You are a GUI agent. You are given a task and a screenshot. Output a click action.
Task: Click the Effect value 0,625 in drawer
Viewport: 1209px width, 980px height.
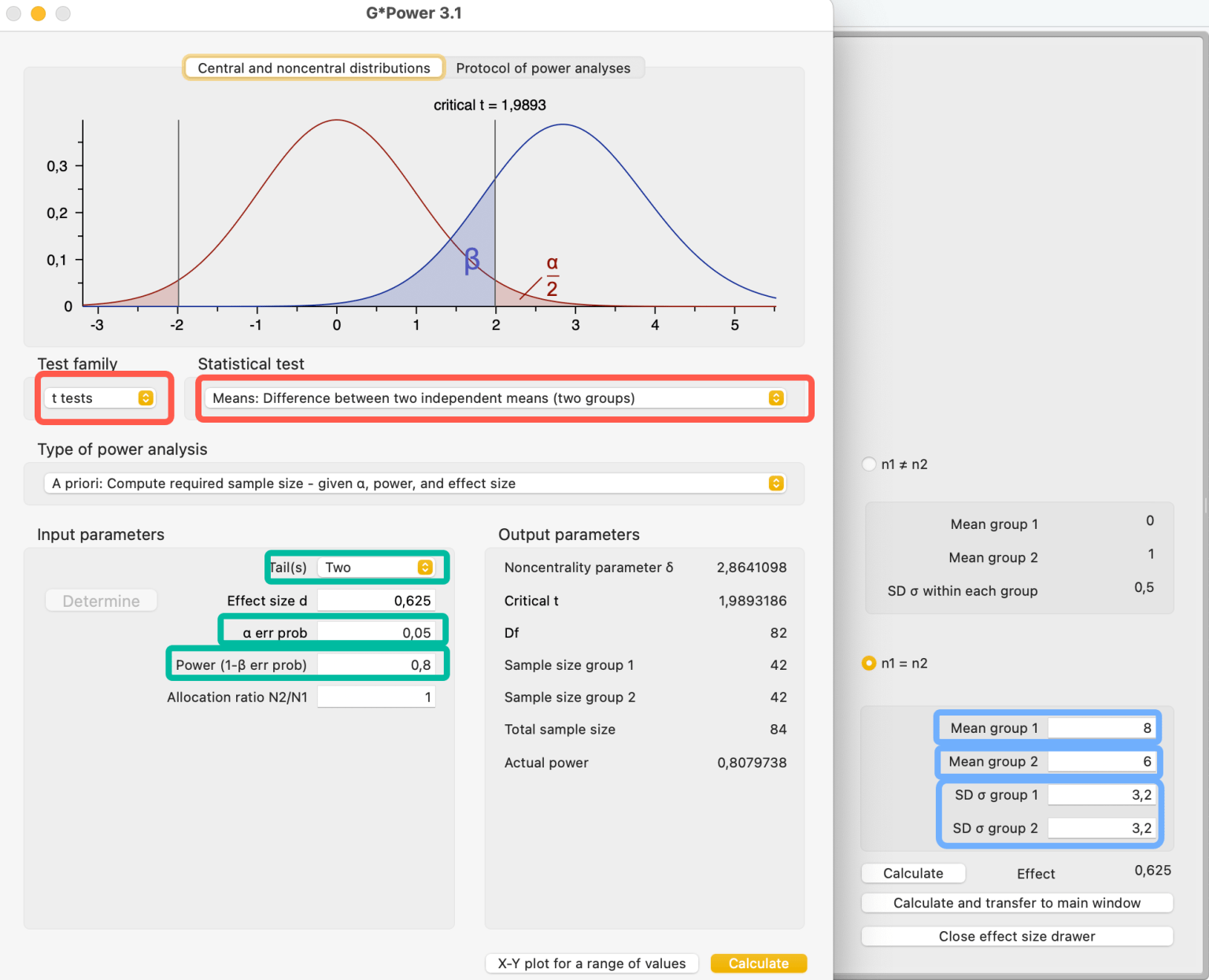click(x=1153, y=870)
